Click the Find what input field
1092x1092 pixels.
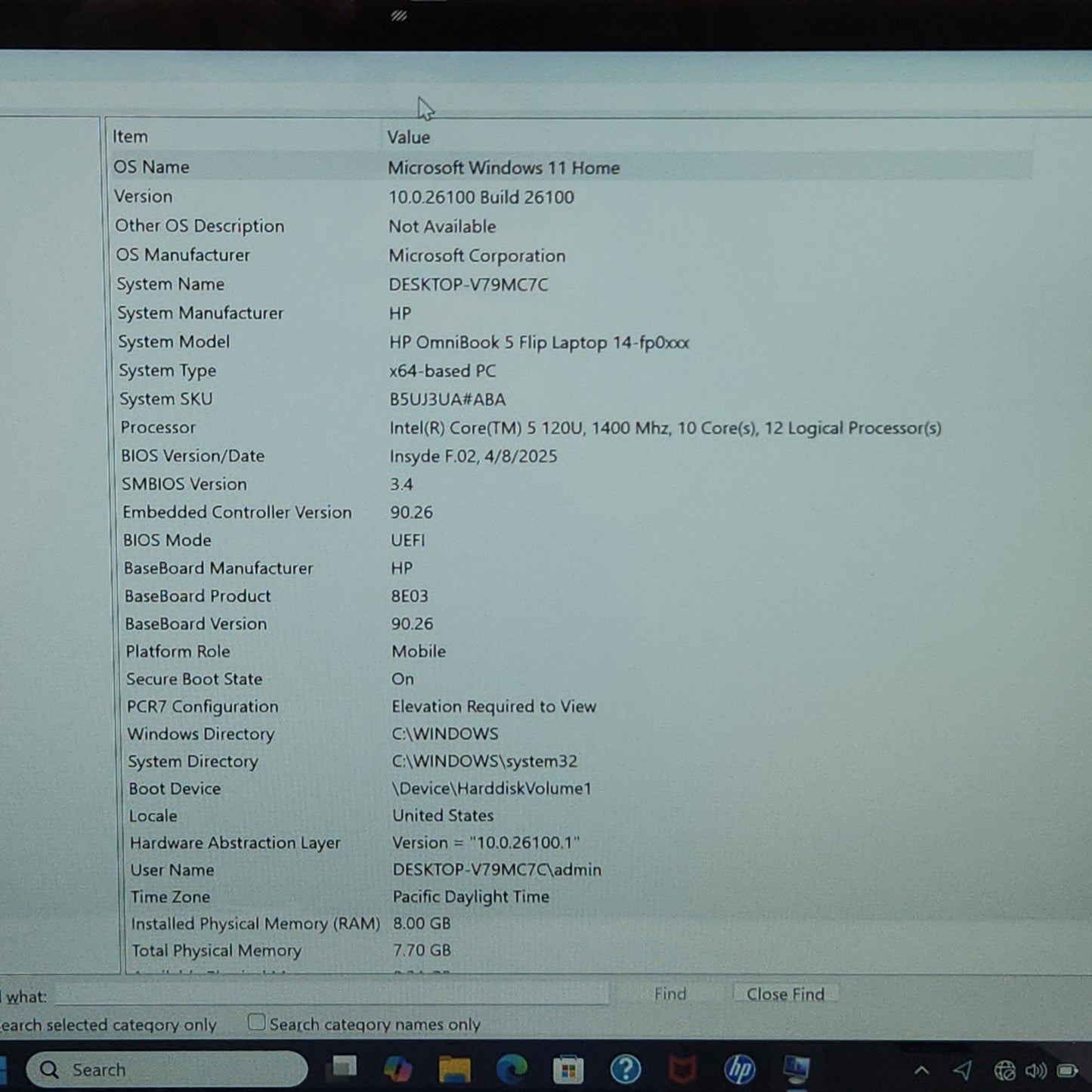pyautogui.click(x=331, y=995)
